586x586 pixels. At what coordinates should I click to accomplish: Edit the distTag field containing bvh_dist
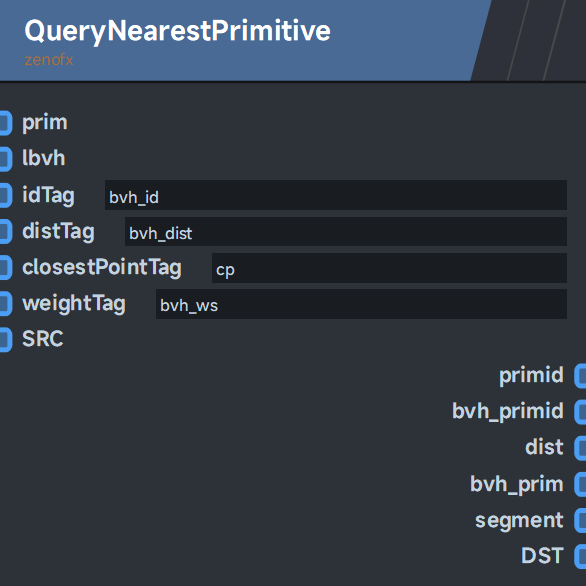coord(346,231)
